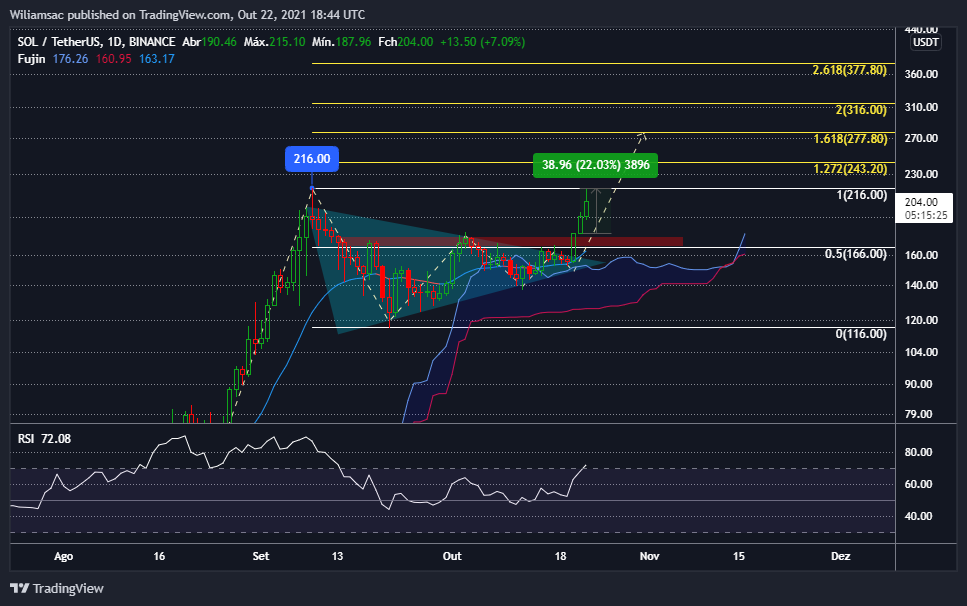Screen dimensions: 967x606
Task: Click the 360.00 price axis label
Action: point(921,74)
